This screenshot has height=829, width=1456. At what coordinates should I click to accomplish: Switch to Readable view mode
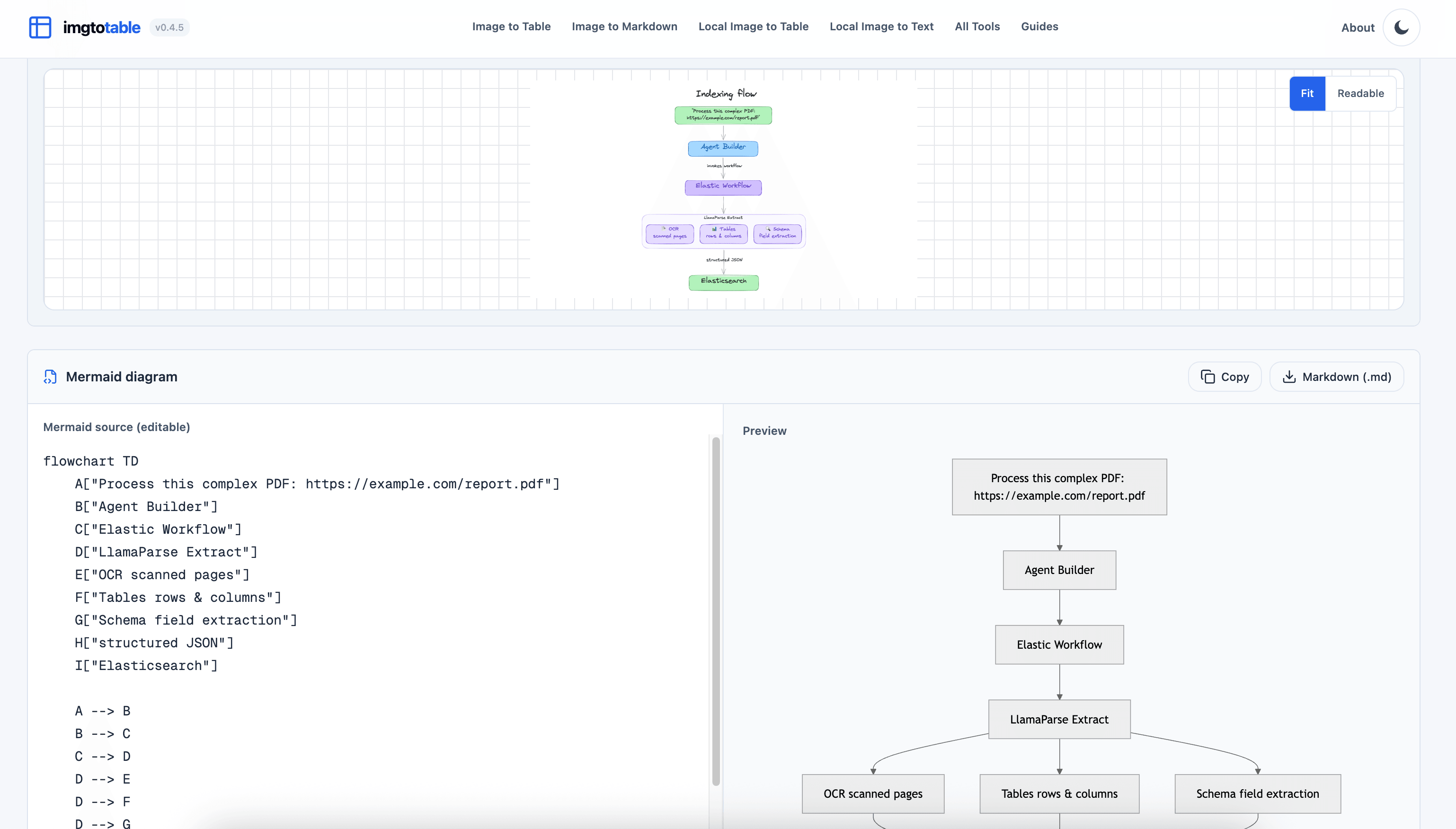pos(1360,93)
